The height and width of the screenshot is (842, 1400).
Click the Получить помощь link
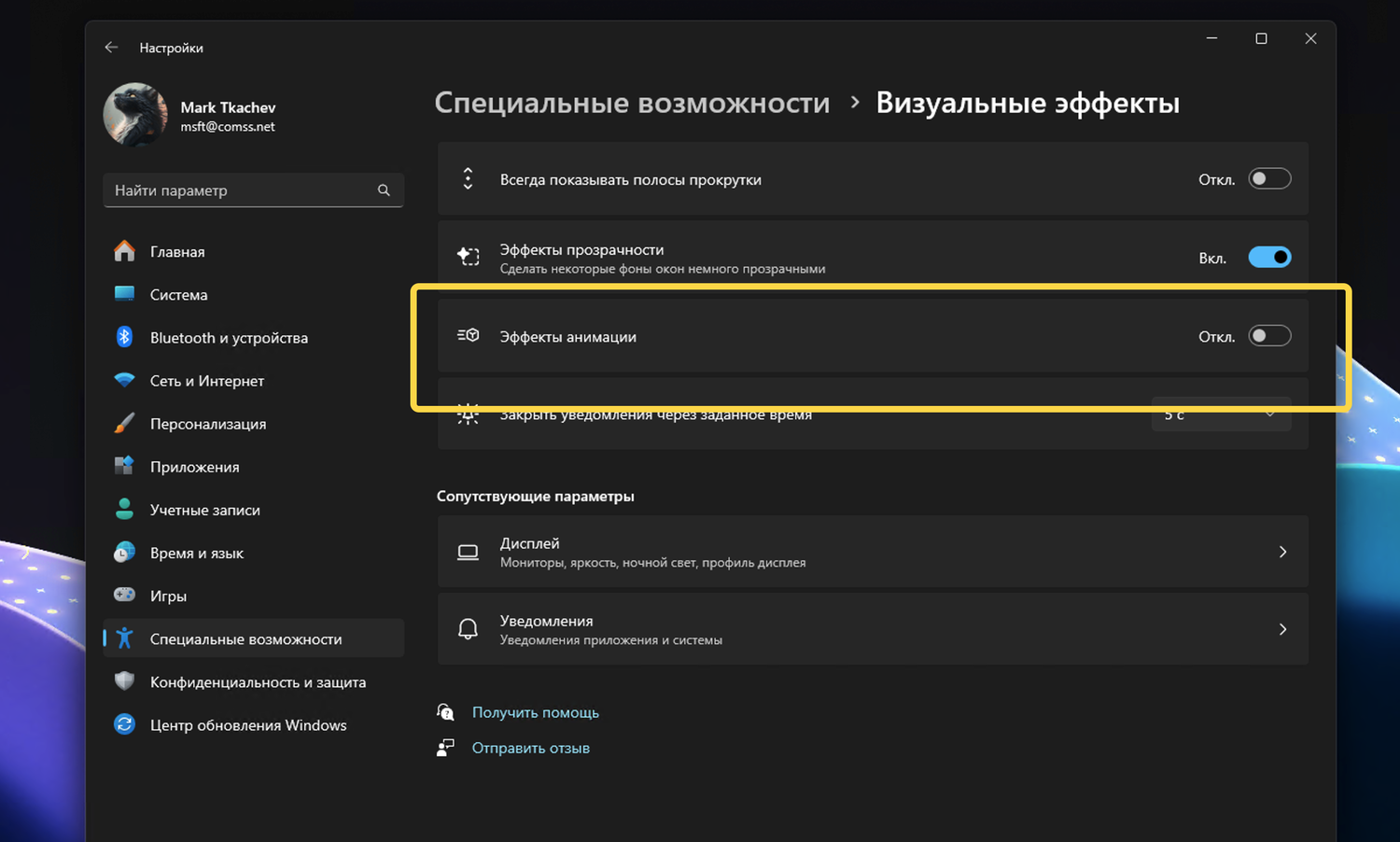(535, 712)
